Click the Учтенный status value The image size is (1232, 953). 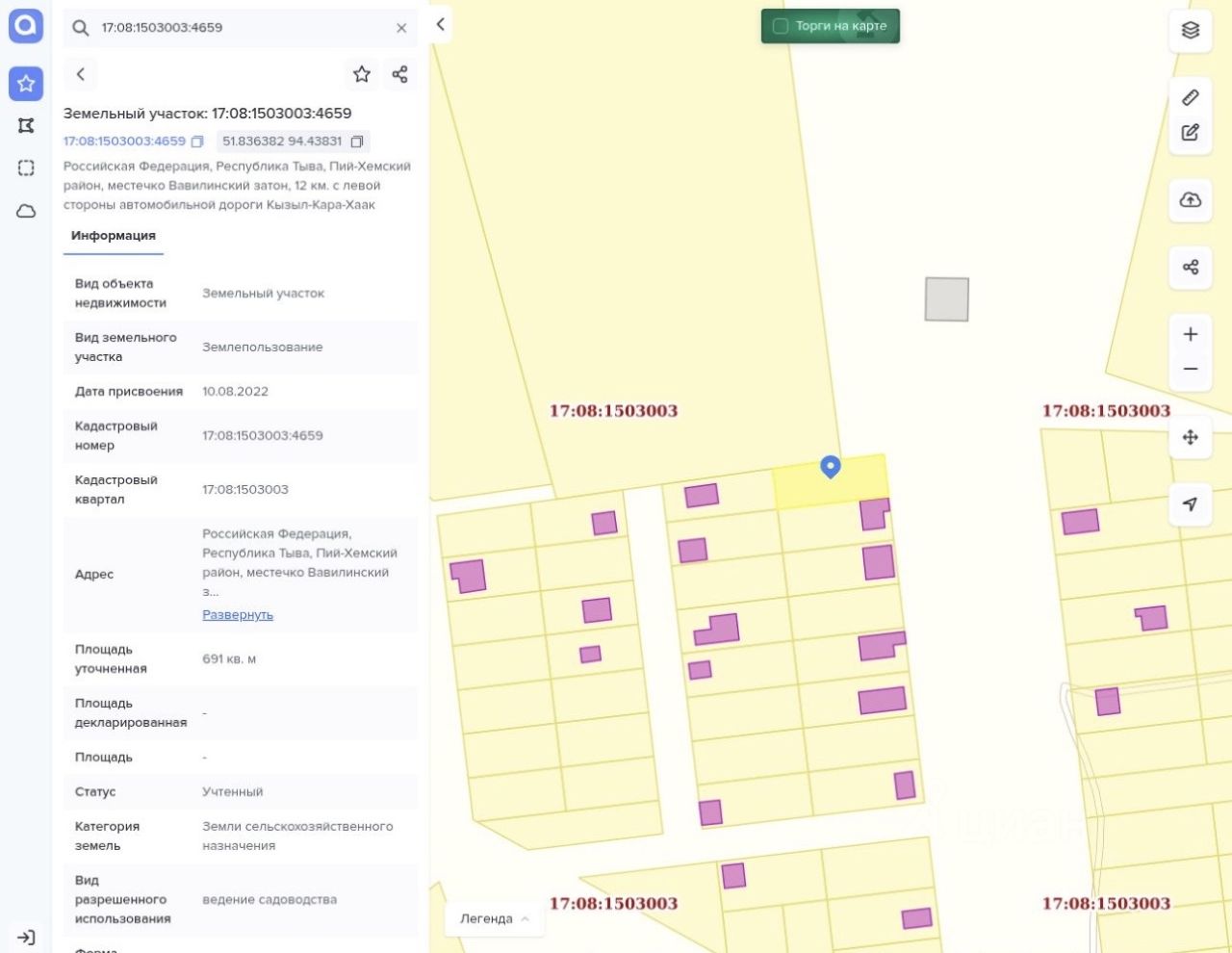point(232,792)
